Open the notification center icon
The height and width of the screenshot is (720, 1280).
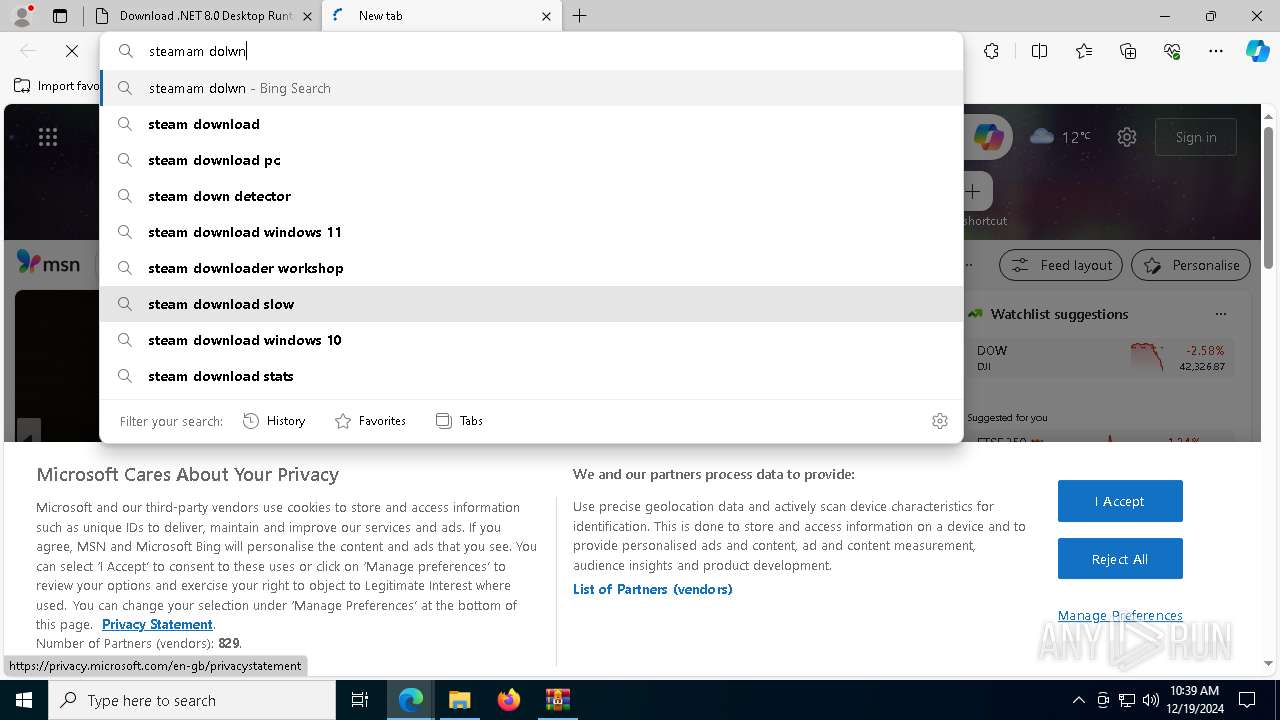click(1247, 700)
